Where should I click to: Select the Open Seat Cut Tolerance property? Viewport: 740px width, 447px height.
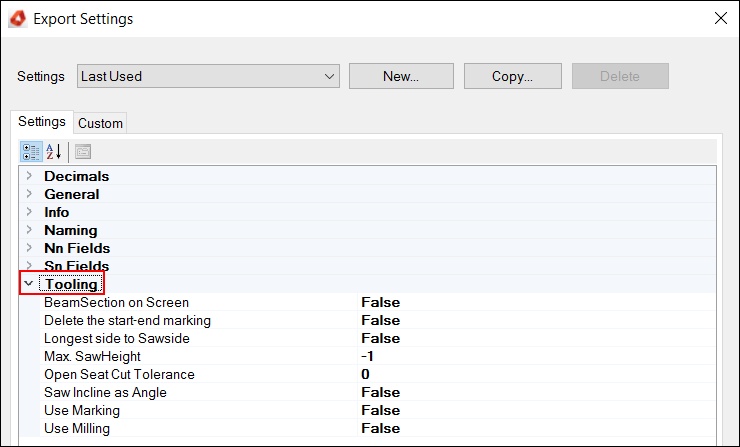pyautogui.click(x=119, y=374)
